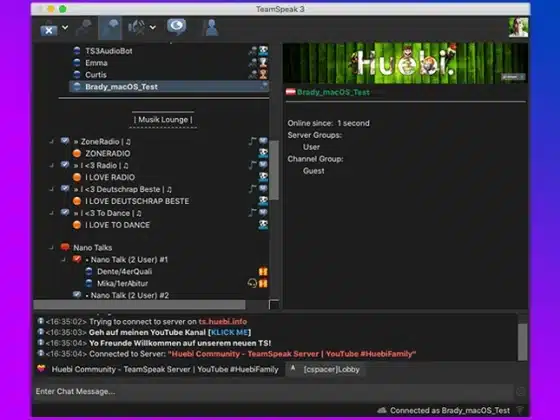Click the user avatar thumbnail at top right
560x420 pixels.
(518, 28)
